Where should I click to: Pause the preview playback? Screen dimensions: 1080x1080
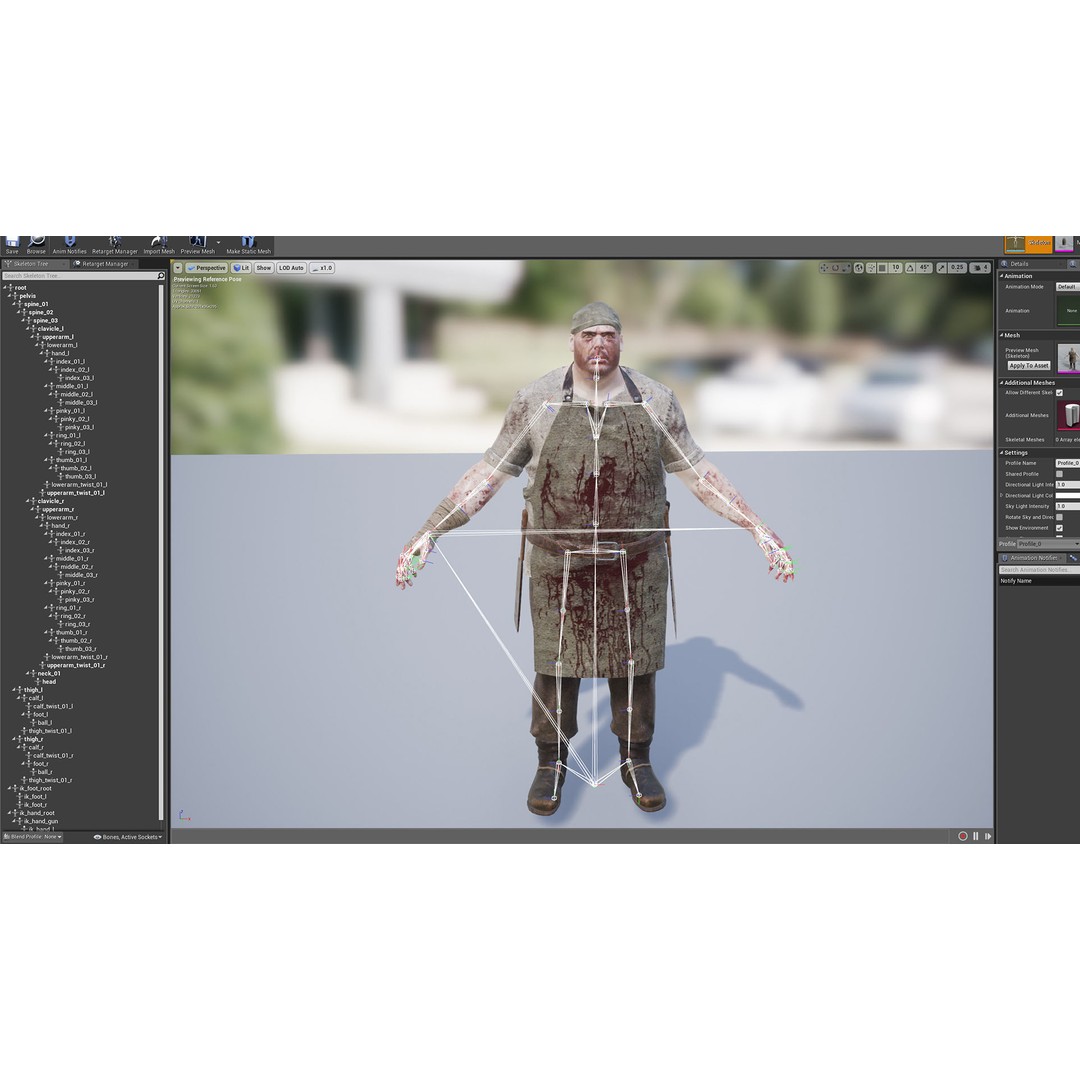975,836
